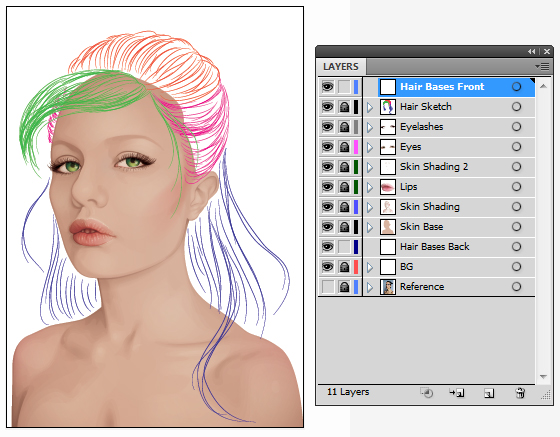
Task: Click the Delete Selection trash icon
Action: coord(520,393)
